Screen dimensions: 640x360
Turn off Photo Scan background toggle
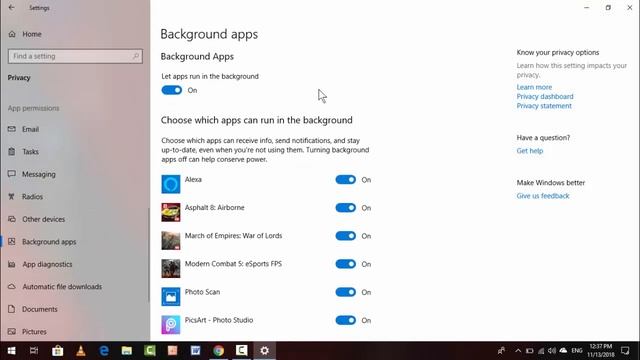(x=346, y=292)
